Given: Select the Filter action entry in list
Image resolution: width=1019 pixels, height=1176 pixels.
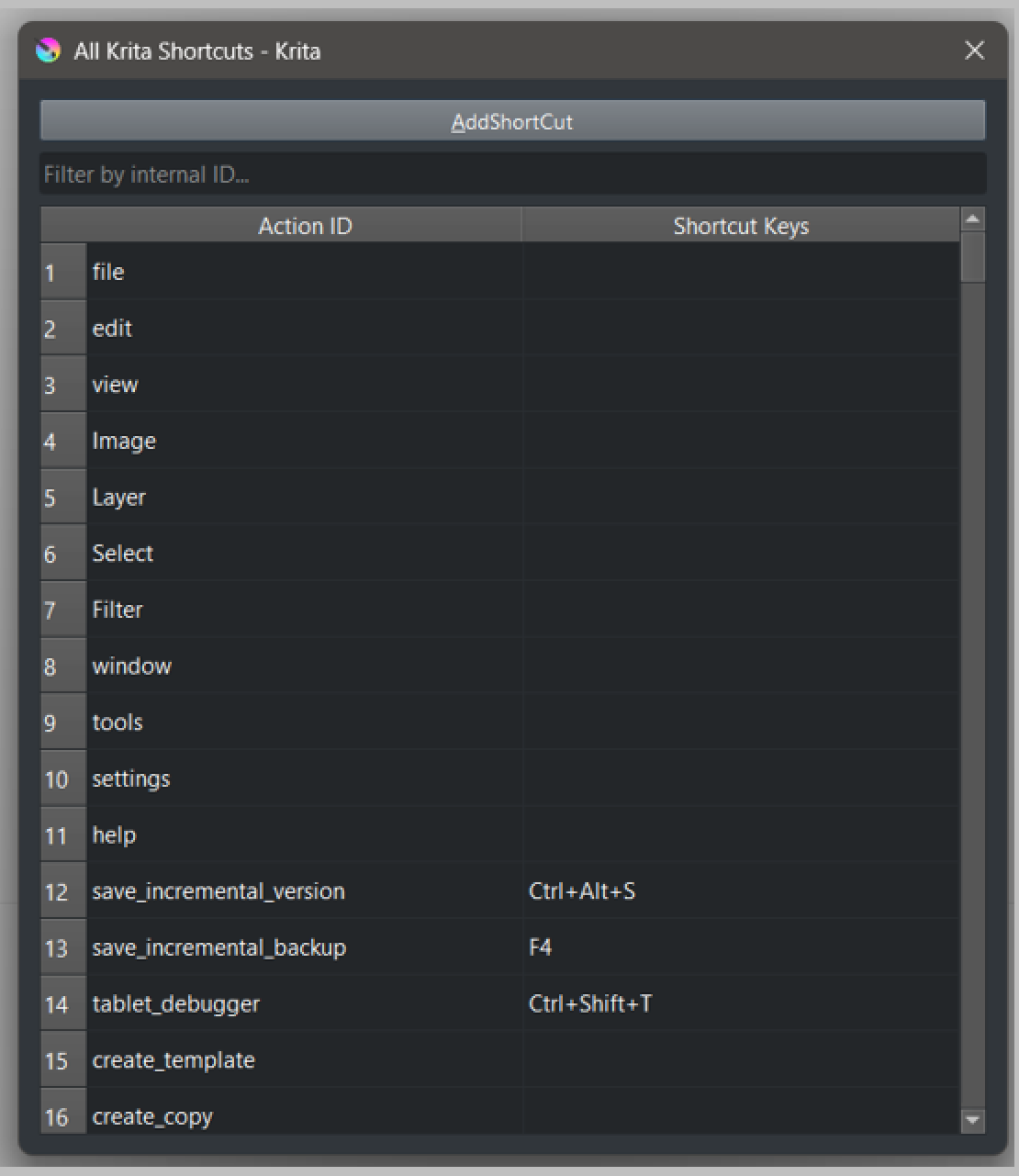Looking at the screenshot, I should pyautogui.click(x=118, y=610).
